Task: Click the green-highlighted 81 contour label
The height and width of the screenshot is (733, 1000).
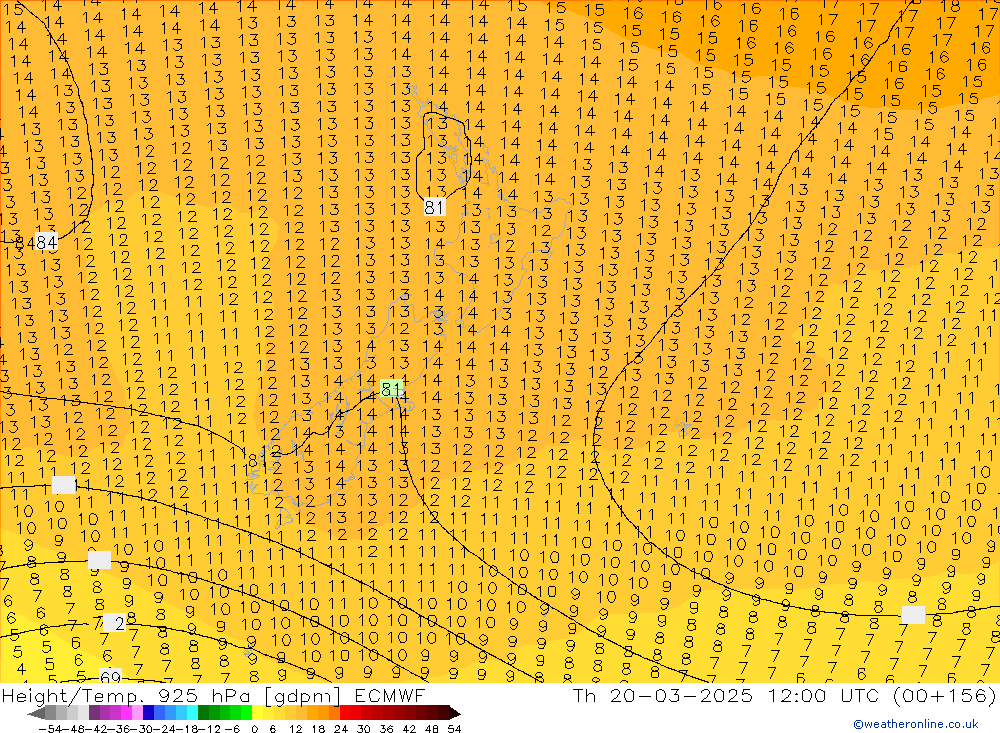Action: tap(390, 389)
